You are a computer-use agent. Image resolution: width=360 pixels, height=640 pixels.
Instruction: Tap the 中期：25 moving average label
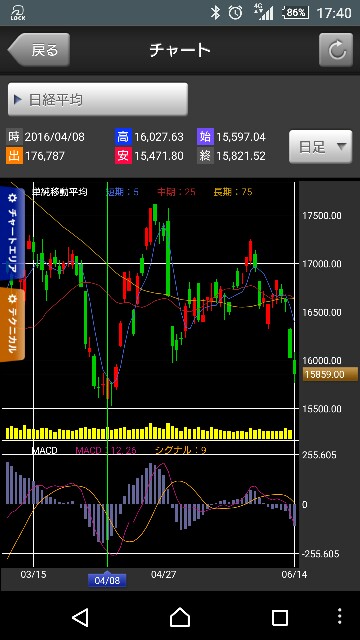[x=176, y=192]
